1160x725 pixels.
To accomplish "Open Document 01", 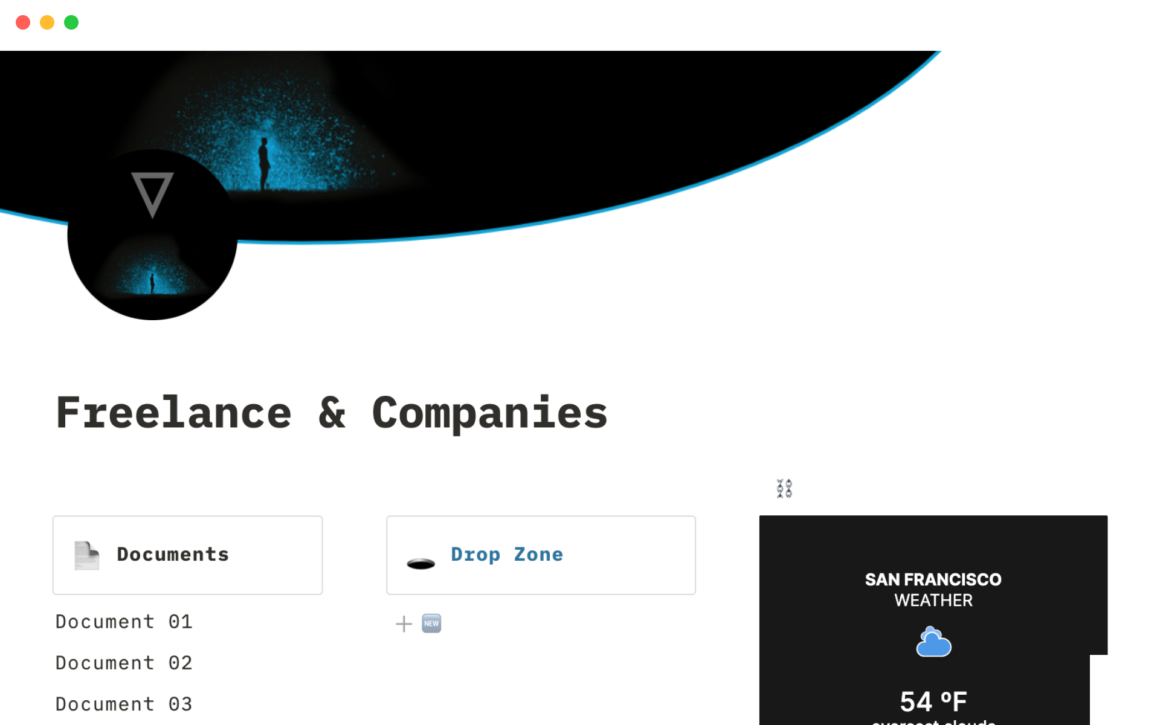I will coord(124,621).
